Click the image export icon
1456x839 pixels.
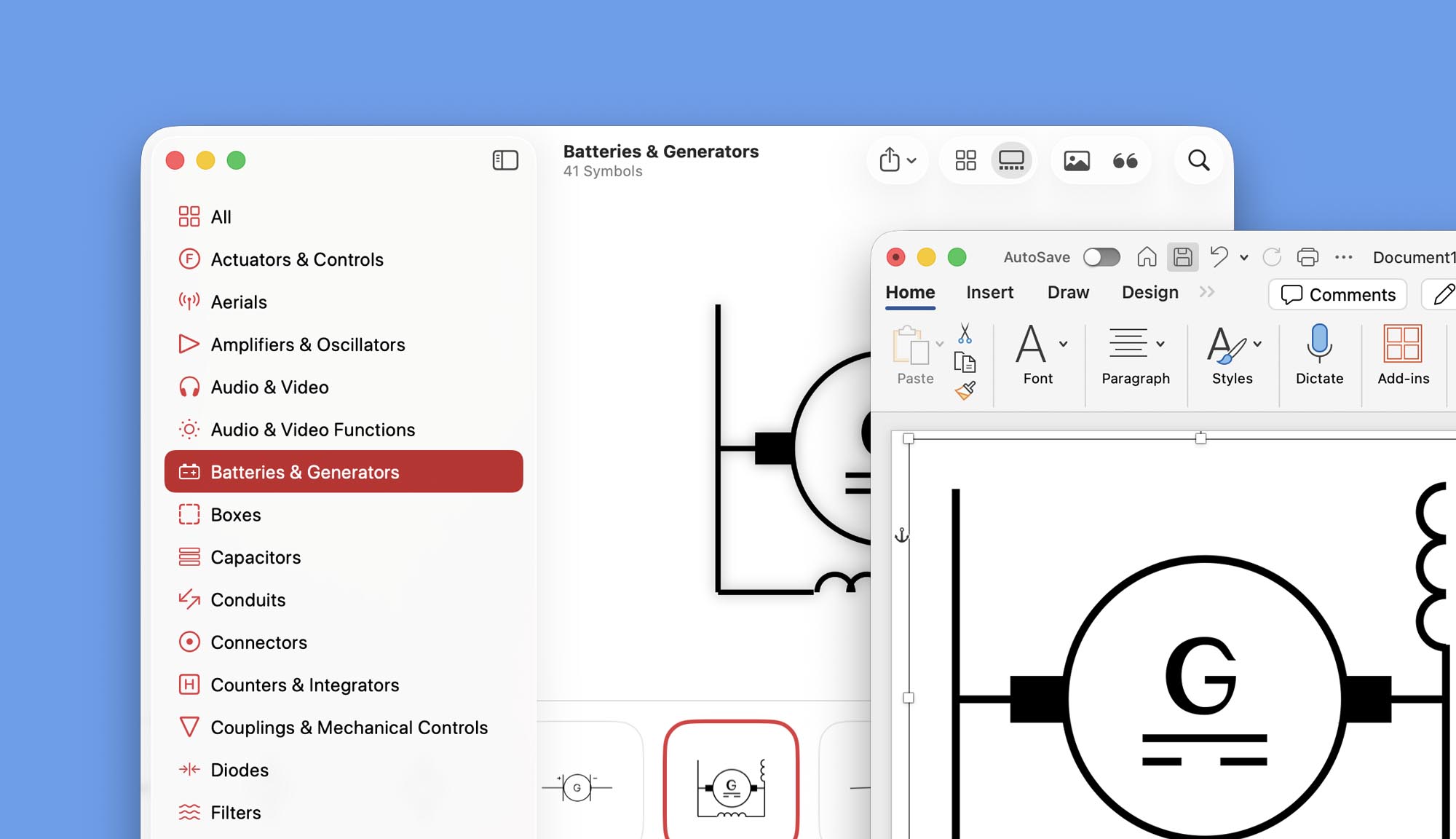click(1077, 160)
